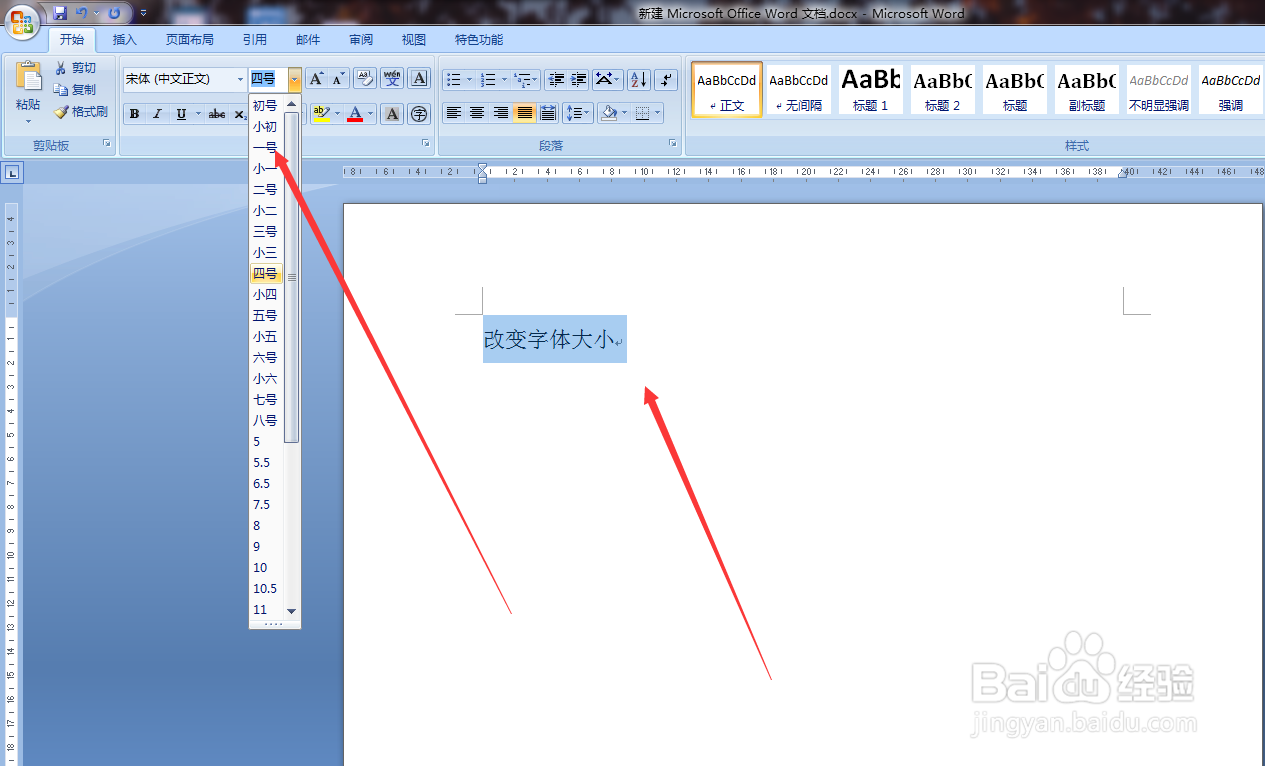Image resolution: width=1265 pixels, height=766 pixels.
Task: Open the Paragraph (段落) dialog launcher
Action: (673, 145)
